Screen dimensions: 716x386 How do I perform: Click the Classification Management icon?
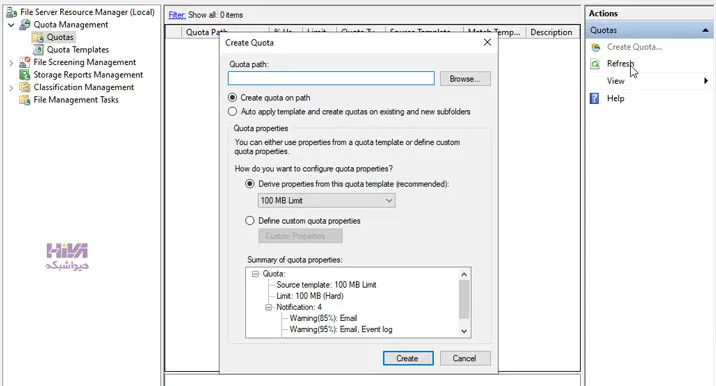pos(25,87)
